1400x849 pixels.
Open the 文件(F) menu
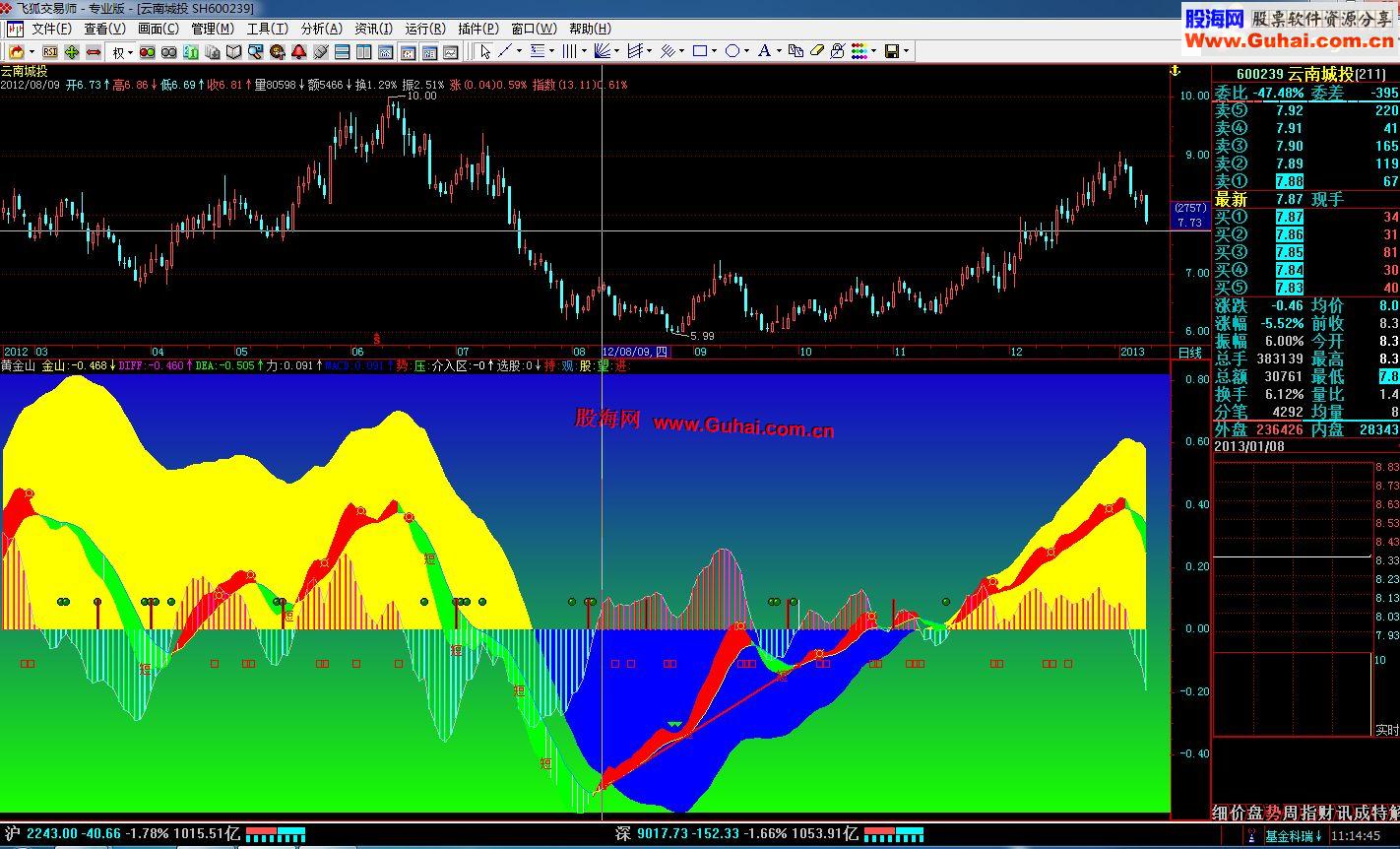[51, 29]
